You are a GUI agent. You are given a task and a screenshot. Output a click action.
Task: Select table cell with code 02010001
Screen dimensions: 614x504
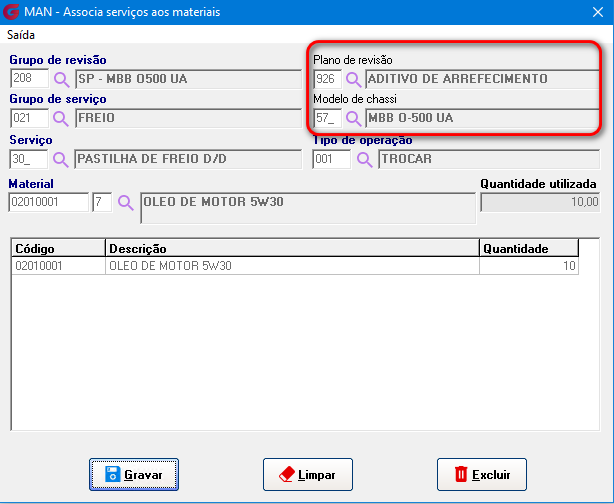point(58,266)
